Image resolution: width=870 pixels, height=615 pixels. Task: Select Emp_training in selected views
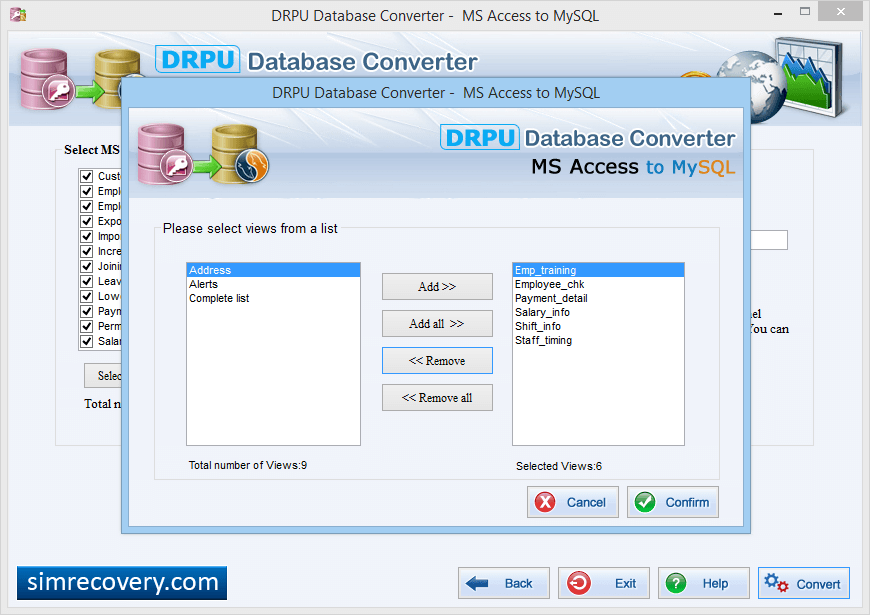tap(598, 270)
